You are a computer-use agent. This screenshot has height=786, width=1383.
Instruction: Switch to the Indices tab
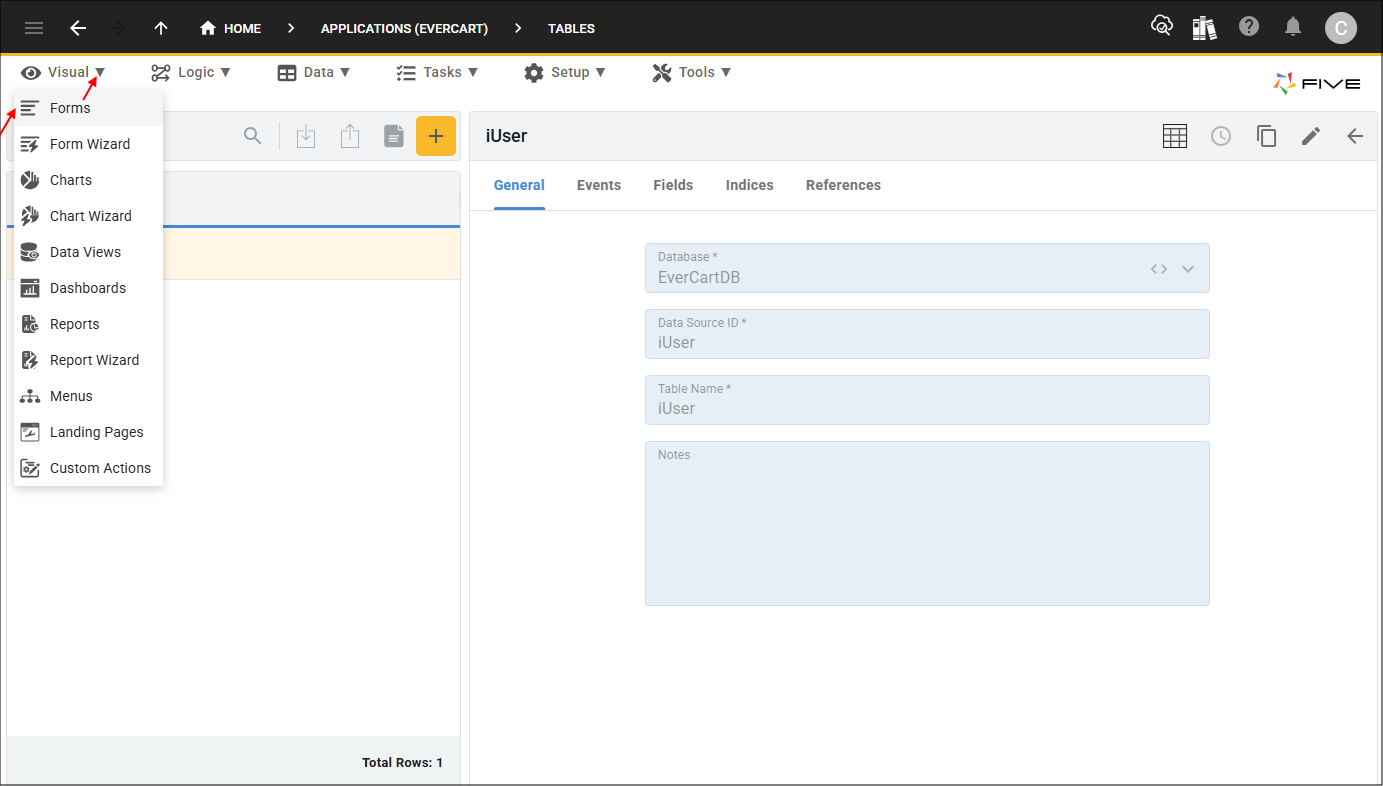(x=749, y=185)
